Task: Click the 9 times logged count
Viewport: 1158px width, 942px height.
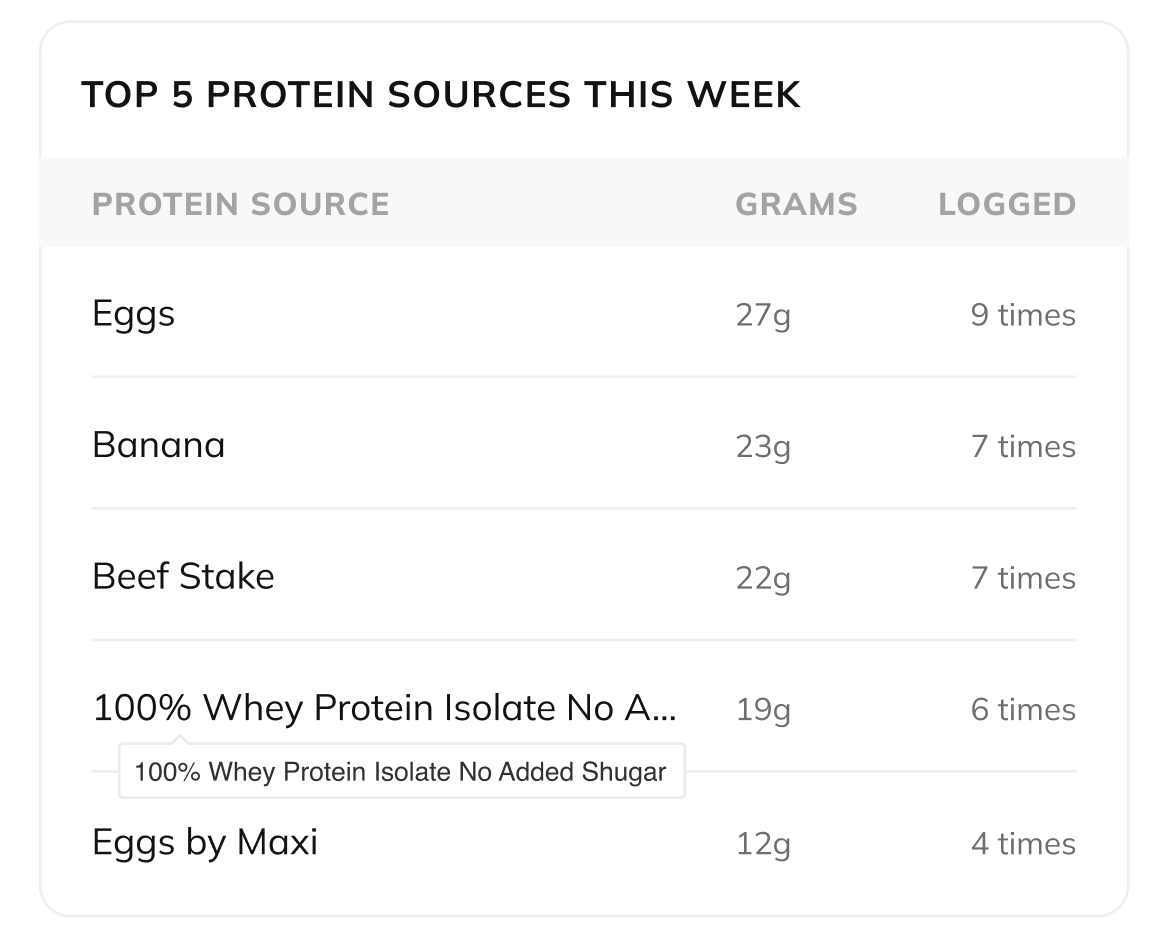Action: tap(1023, 315)
